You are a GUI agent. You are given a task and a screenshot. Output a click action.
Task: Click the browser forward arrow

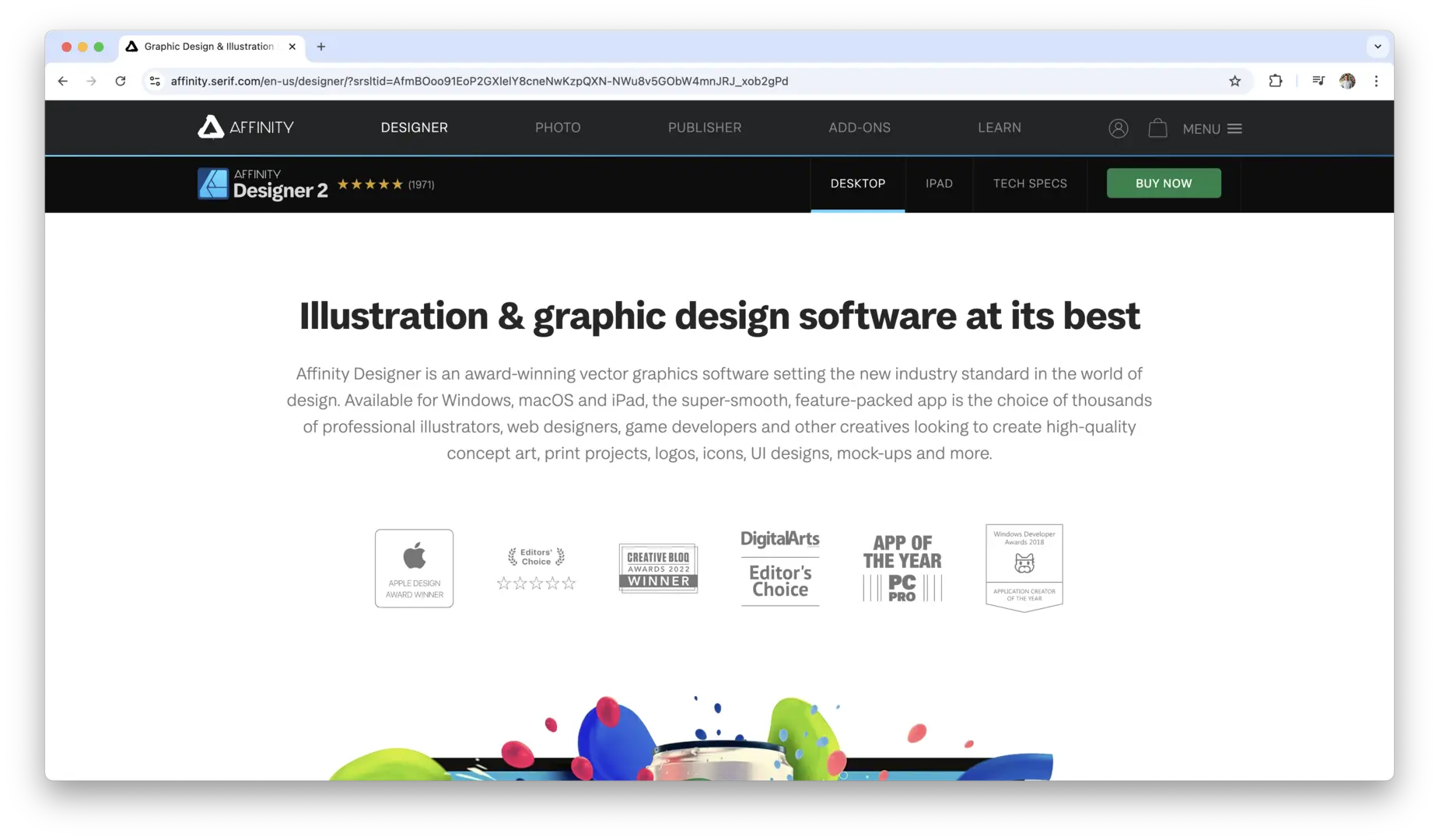coord(92,81)
